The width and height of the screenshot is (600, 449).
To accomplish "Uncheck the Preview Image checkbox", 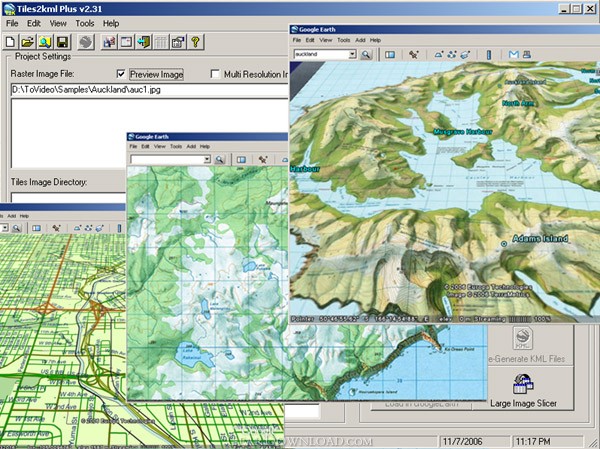I will click(x=121, y=74).
